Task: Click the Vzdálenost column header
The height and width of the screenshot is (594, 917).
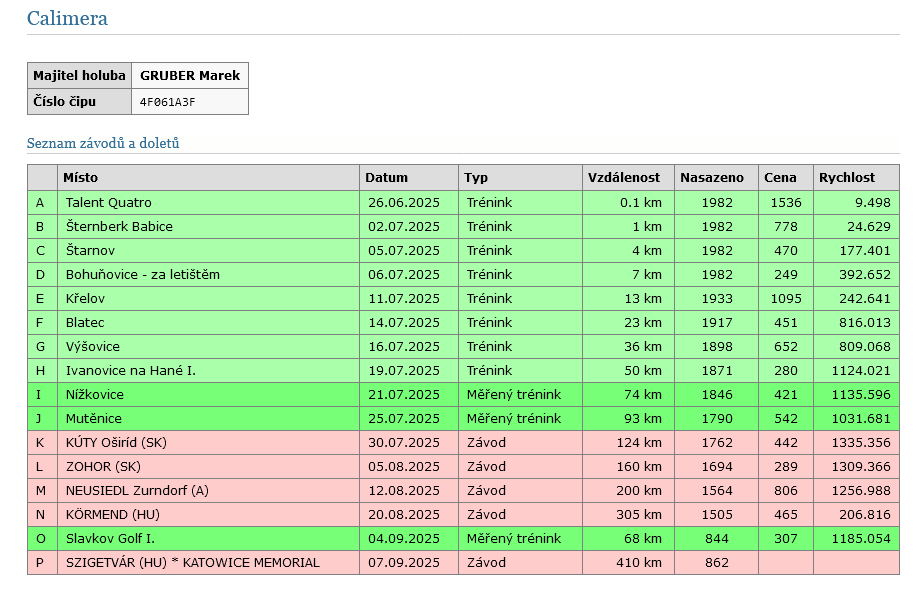Action: (x=624, y=178)
